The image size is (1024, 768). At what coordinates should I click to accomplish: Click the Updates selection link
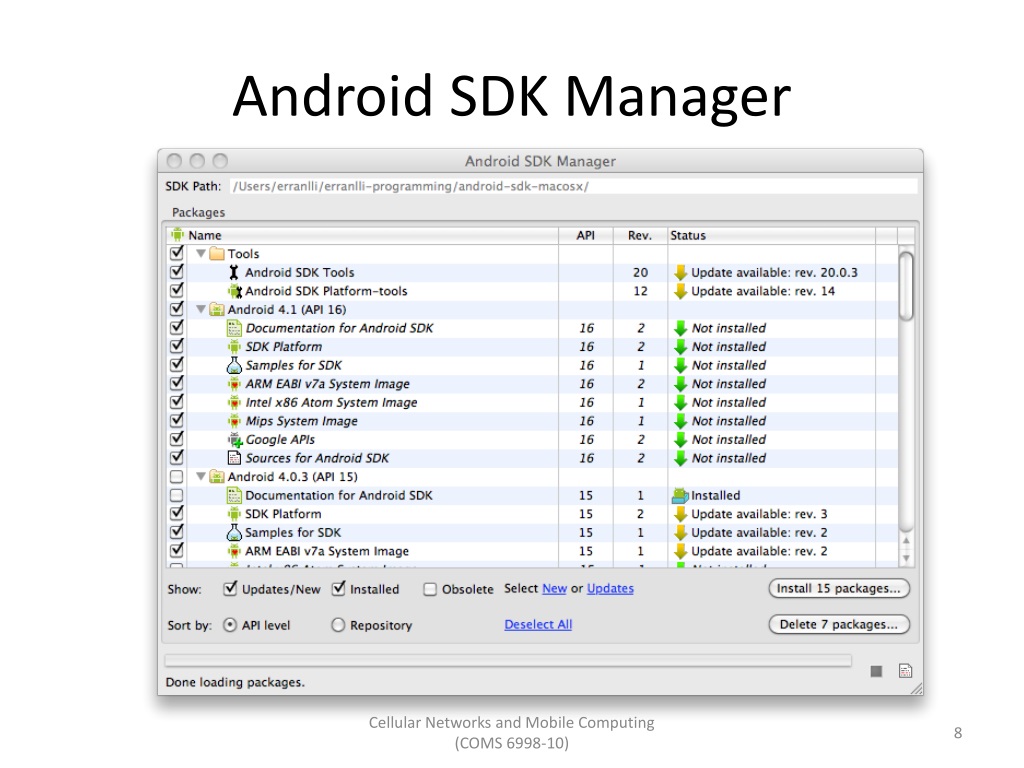click(610, 588)
